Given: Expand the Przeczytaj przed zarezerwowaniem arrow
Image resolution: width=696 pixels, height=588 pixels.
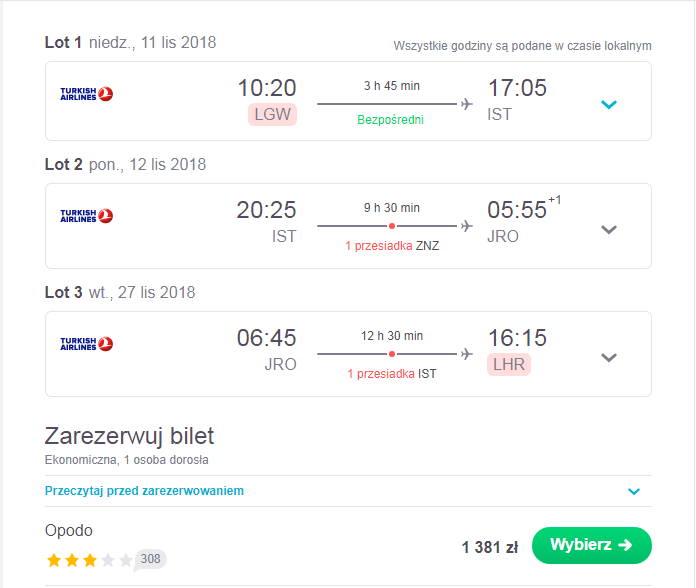Looking at the screenshot, I should click(634, 491).
